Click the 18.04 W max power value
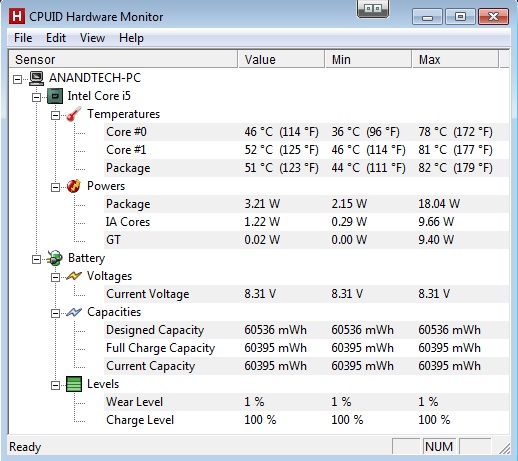Screen dimensions: 518x461 tap(439, 204)
